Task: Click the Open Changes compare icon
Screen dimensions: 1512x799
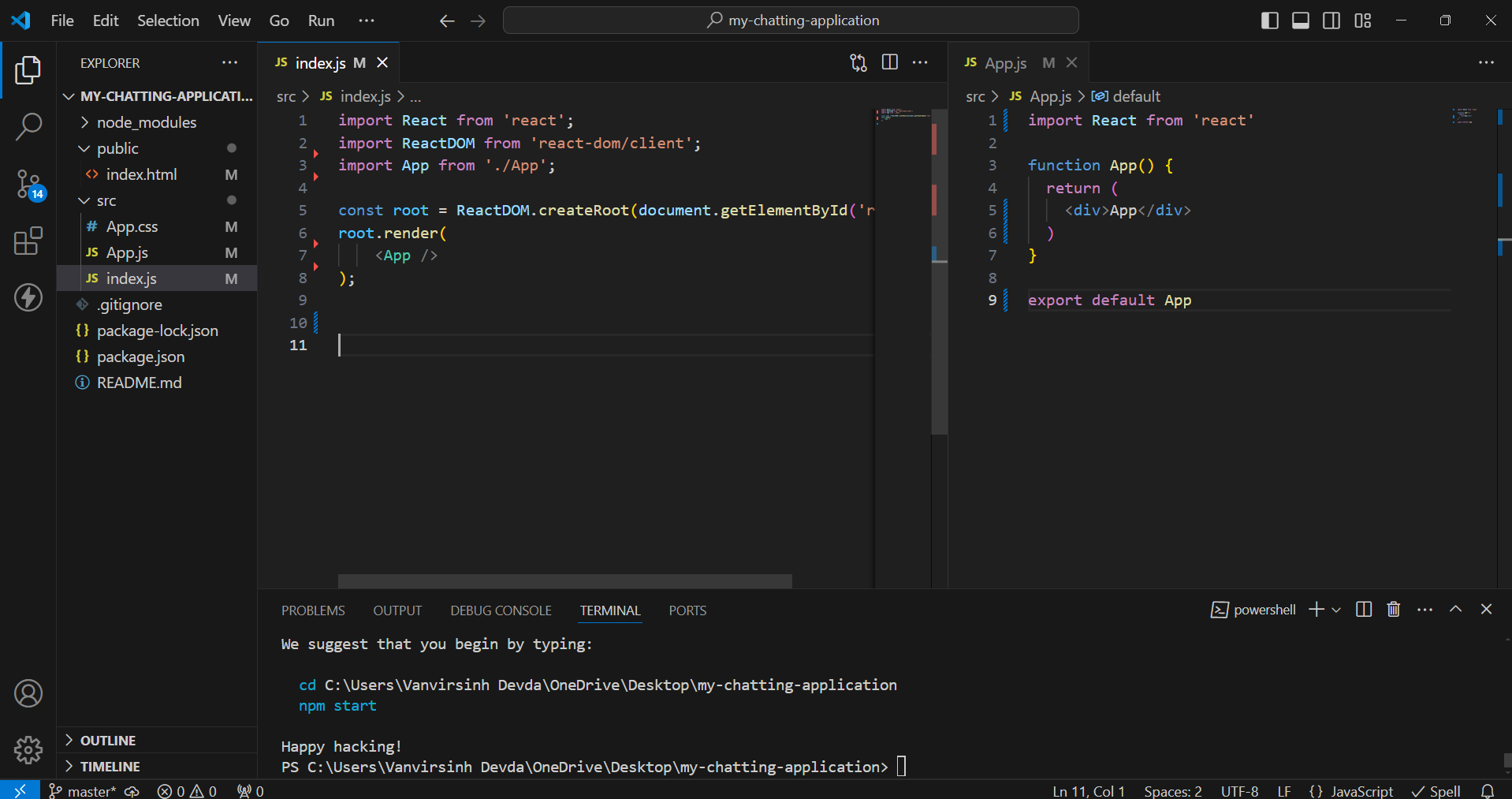Action: 858,62
